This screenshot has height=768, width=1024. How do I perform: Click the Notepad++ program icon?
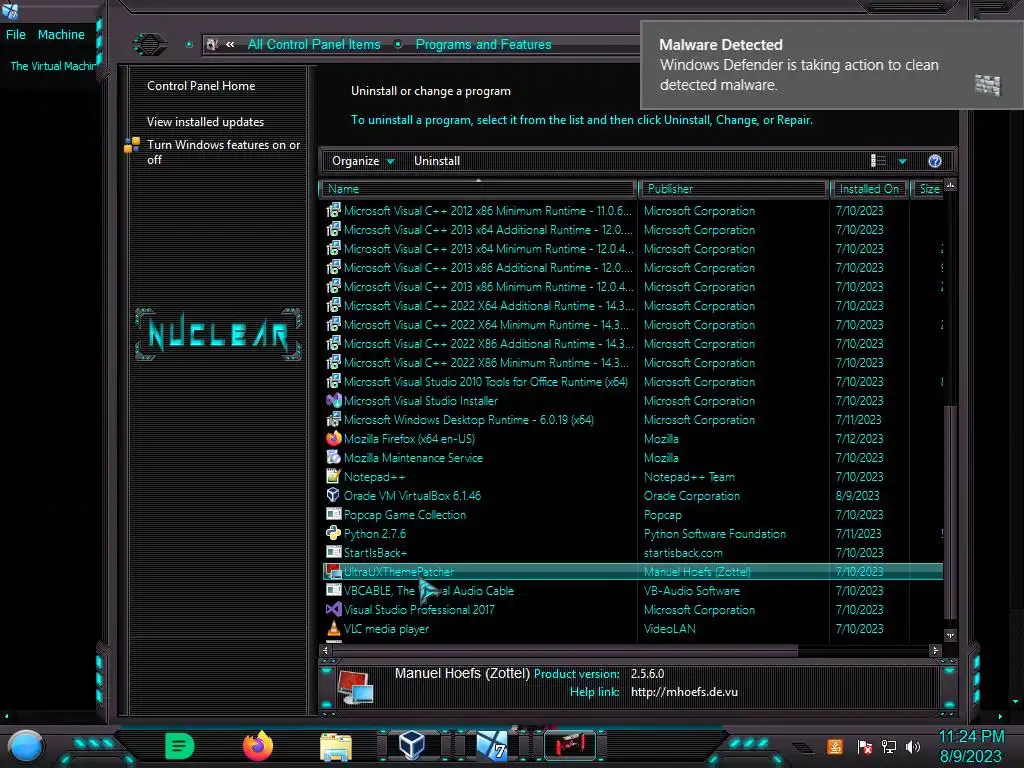(334, 476)
